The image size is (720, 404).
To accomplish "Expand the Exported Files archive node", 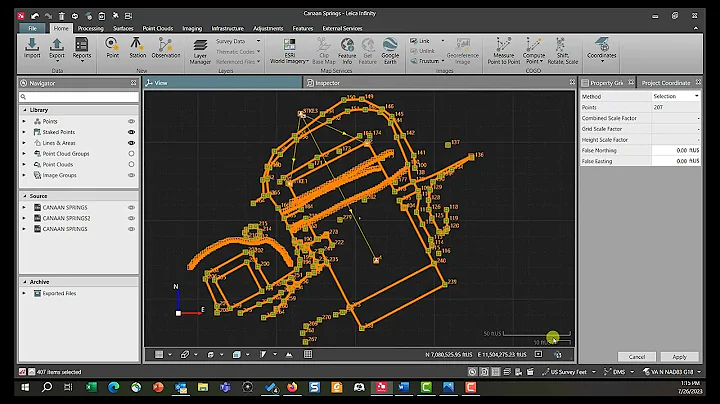I will [25, 293].
